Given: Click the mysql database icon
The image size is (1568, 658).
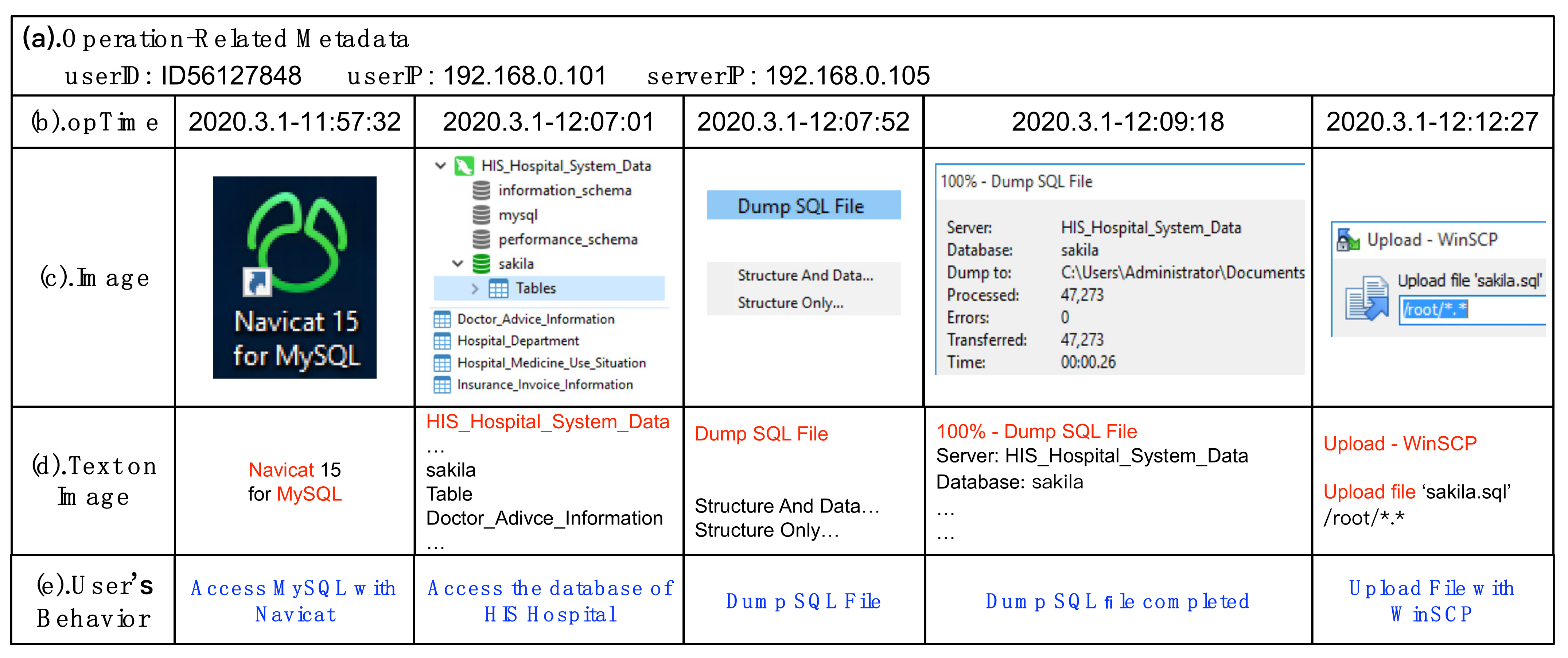Looking at the screenshot, I should 482,215.
